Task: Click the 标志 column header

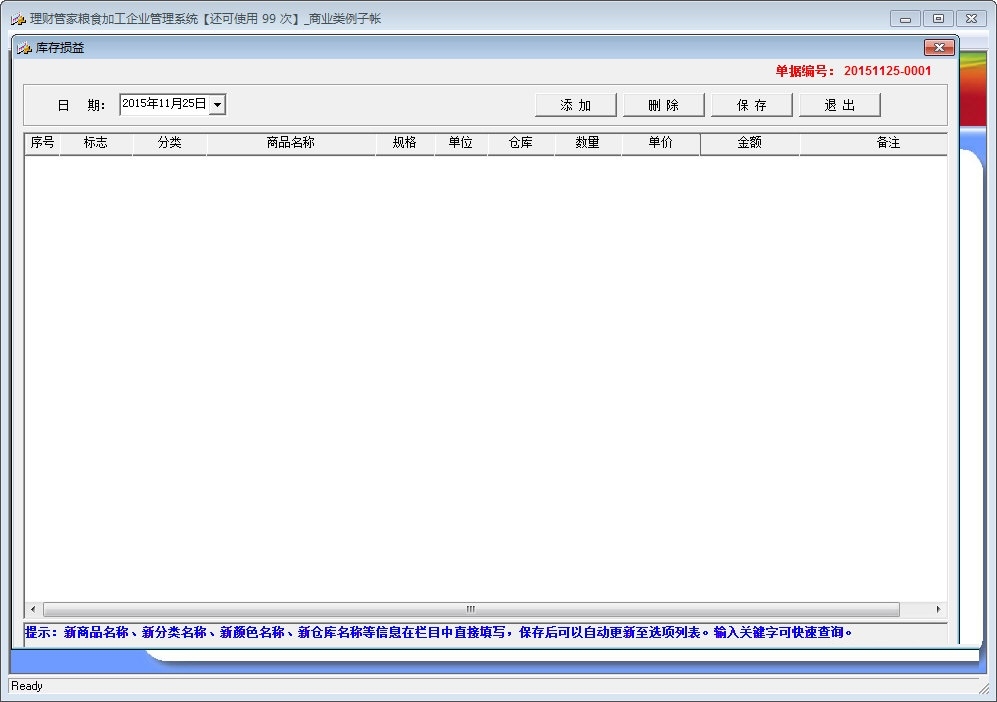Action: coord(96,143)
